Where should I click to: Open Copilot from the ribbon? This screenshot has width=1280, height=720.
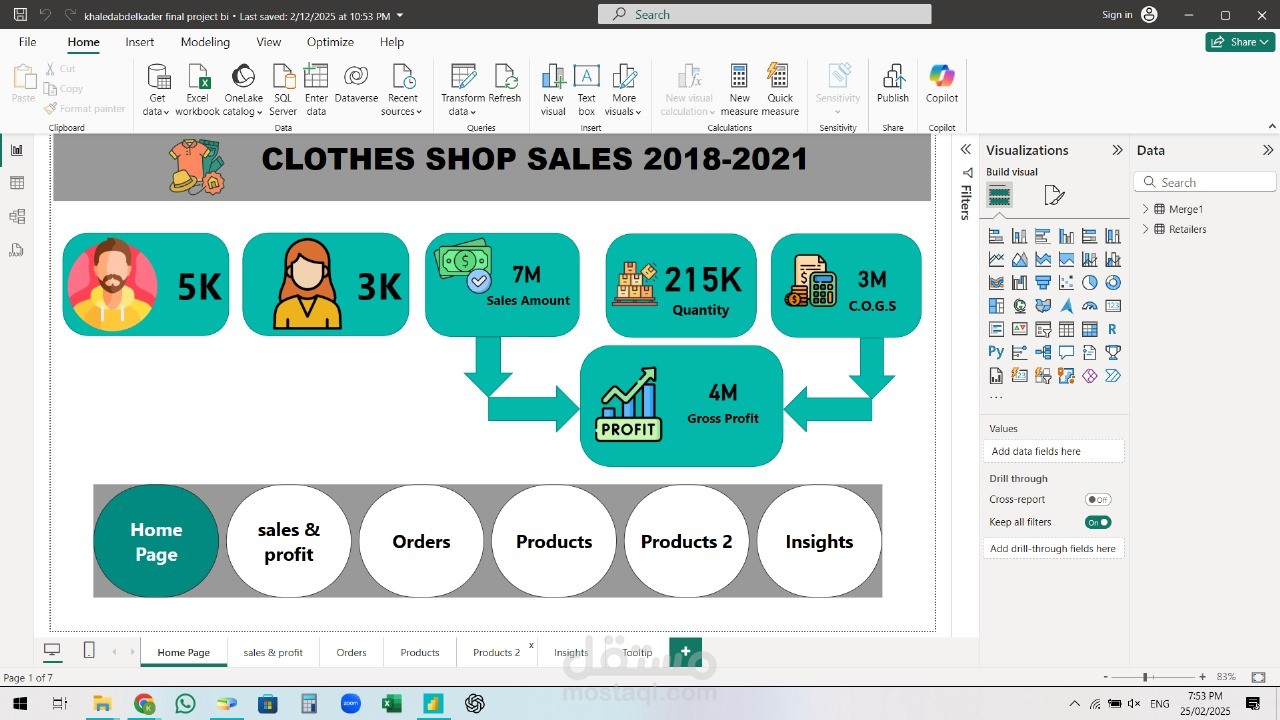click(x=942, y=83)
